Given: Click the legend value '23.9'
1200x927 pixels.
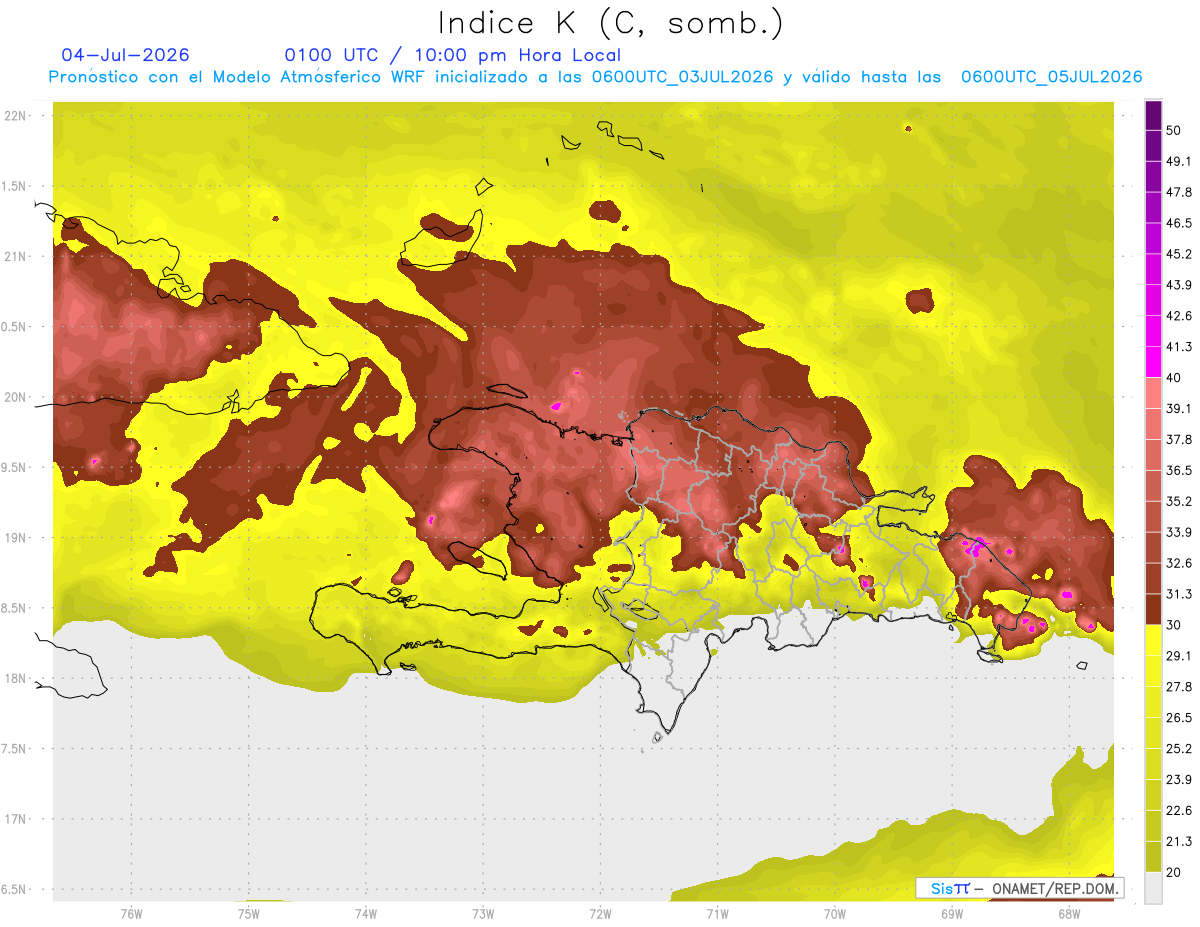Looking at the screenshot, I should pyautogui.click(x=1179, y=780).
